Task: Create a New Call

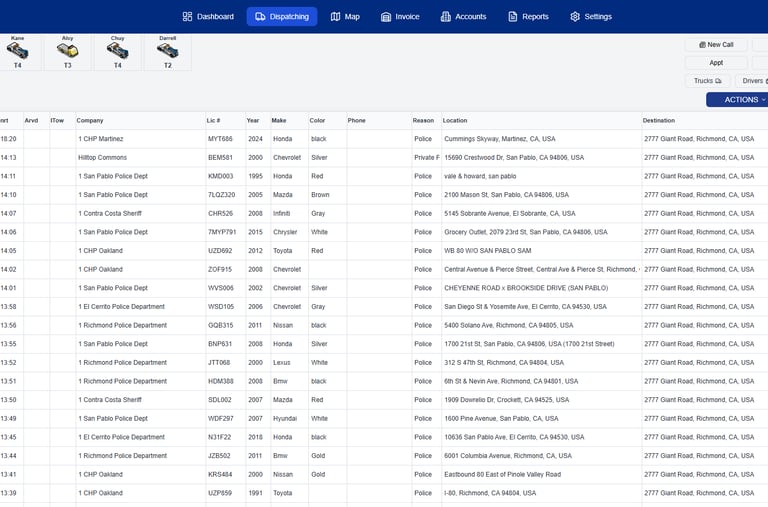Action: [716, 45]
